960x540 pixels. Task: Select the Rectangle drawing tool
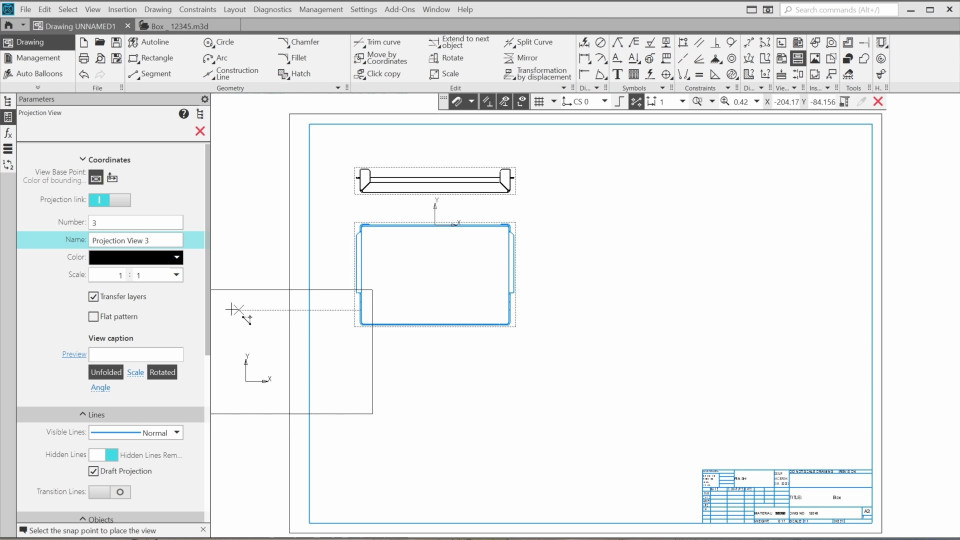point(150,58)
